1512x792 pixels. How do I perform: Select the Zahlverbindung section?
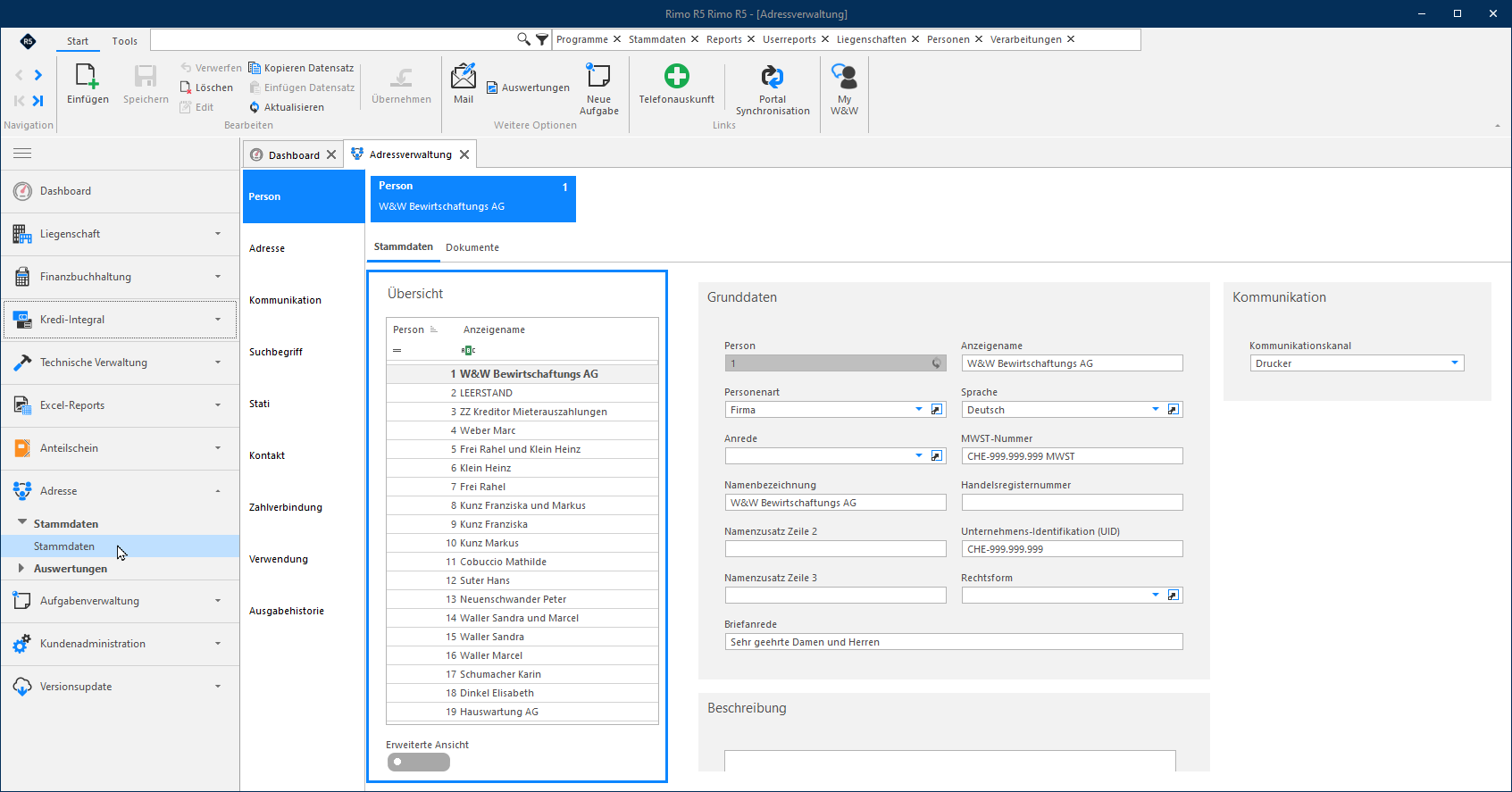[303, 507]
